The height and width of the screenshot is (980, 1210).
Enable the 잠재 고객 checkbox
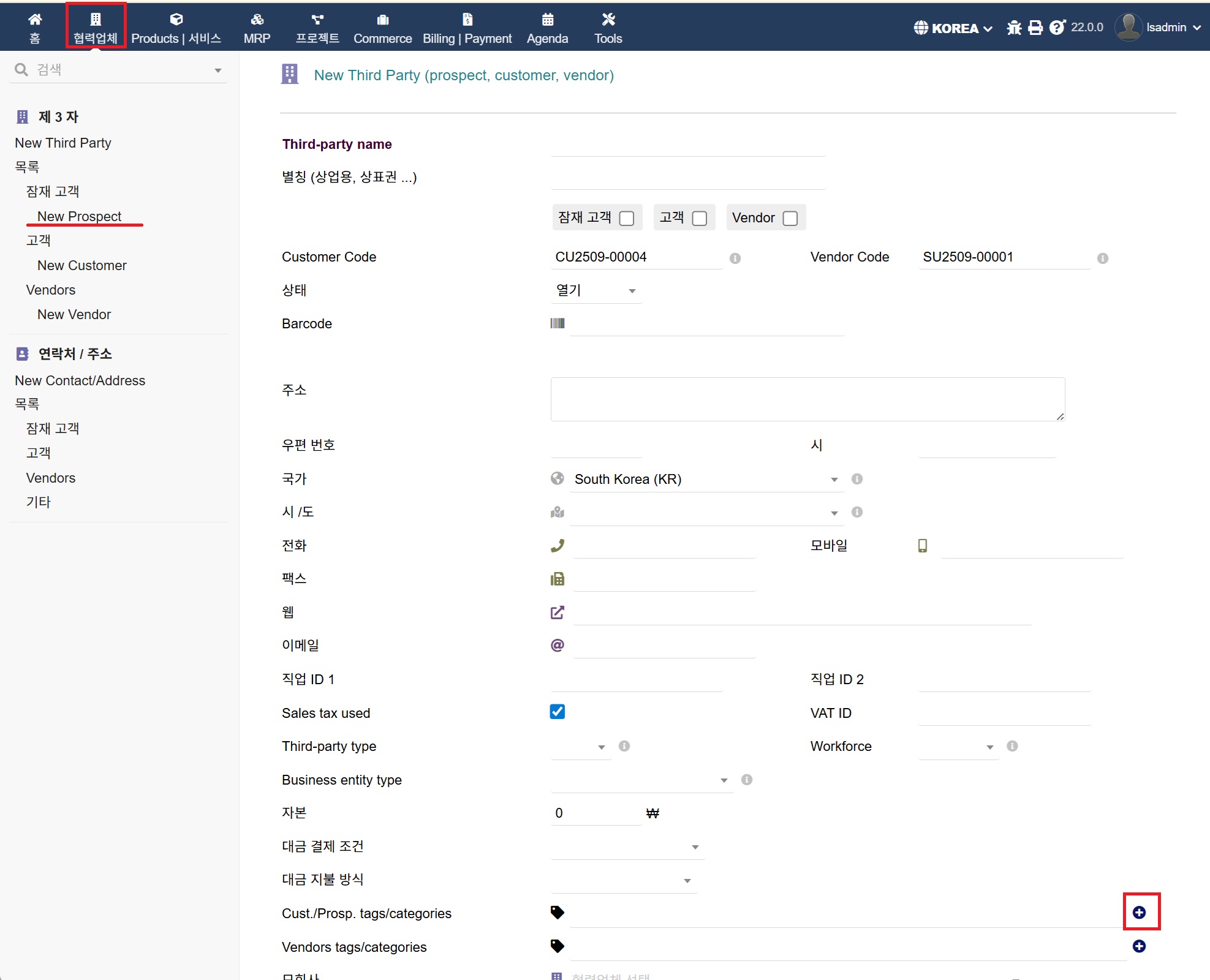coord(626,219)
